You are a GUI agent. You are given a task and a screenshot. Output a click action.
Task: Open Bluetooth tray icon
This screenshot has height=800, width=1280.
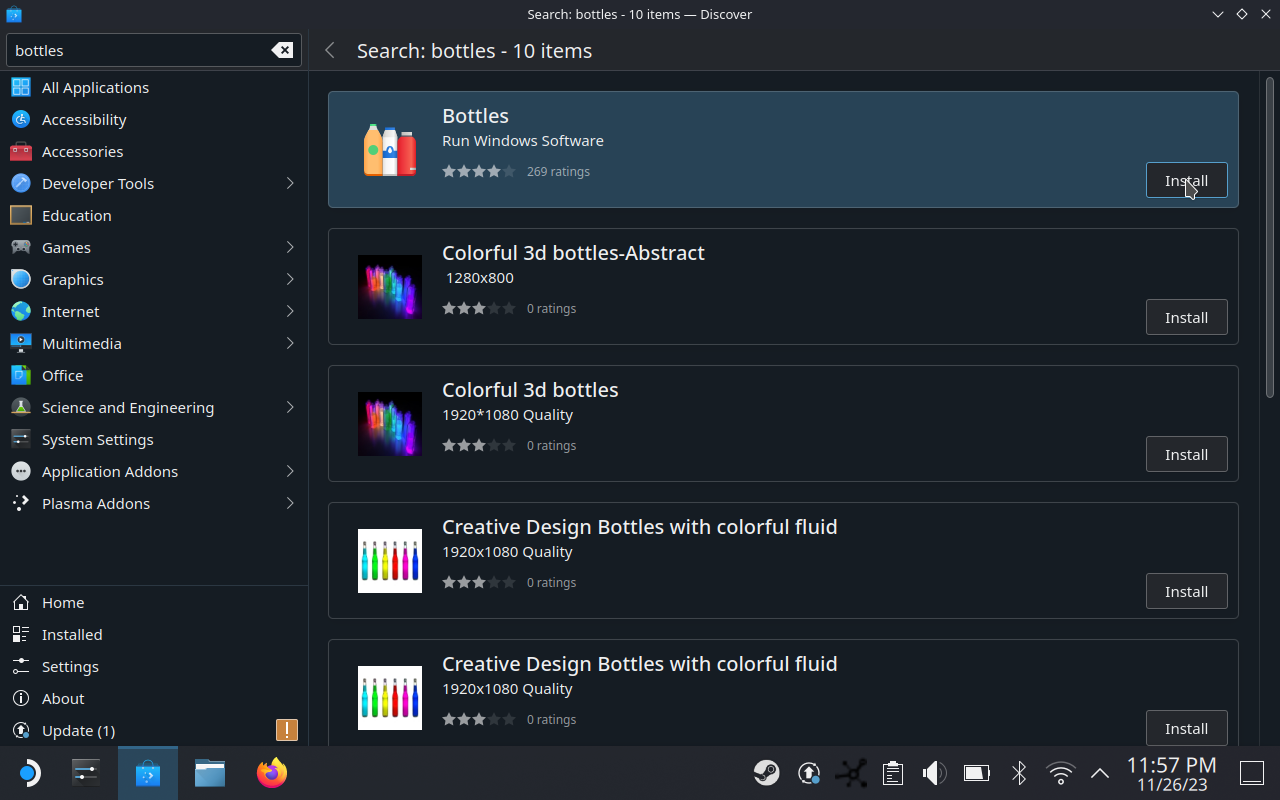tap(1019, 772)
